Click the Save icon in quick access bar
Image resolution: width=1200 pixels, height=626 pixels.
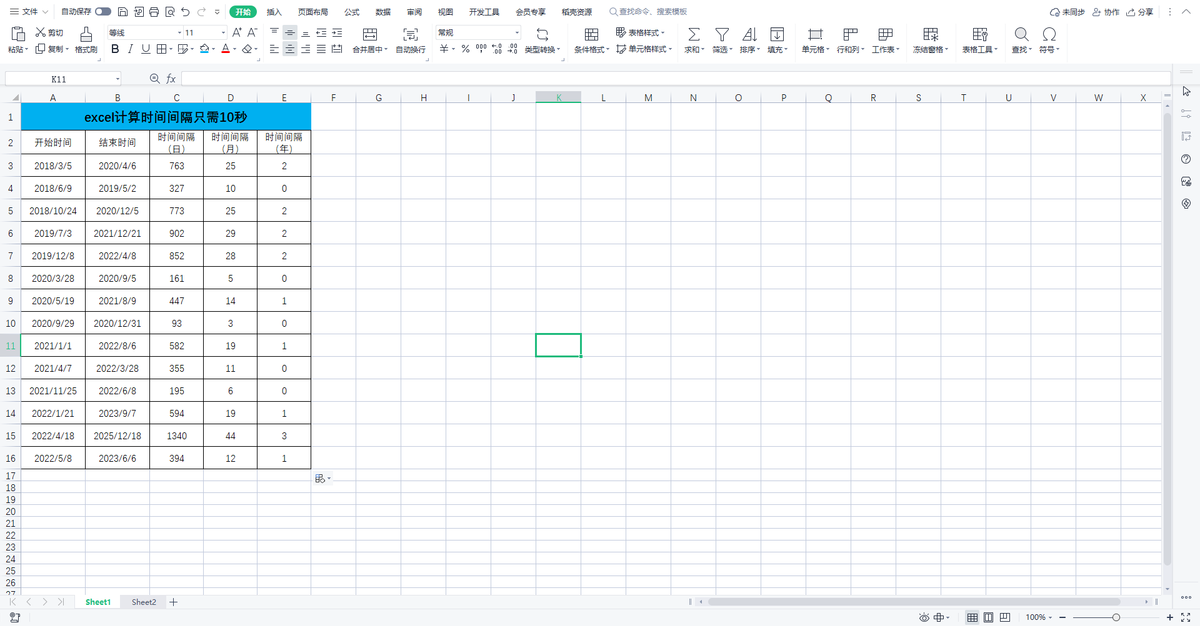click(122, 12)
